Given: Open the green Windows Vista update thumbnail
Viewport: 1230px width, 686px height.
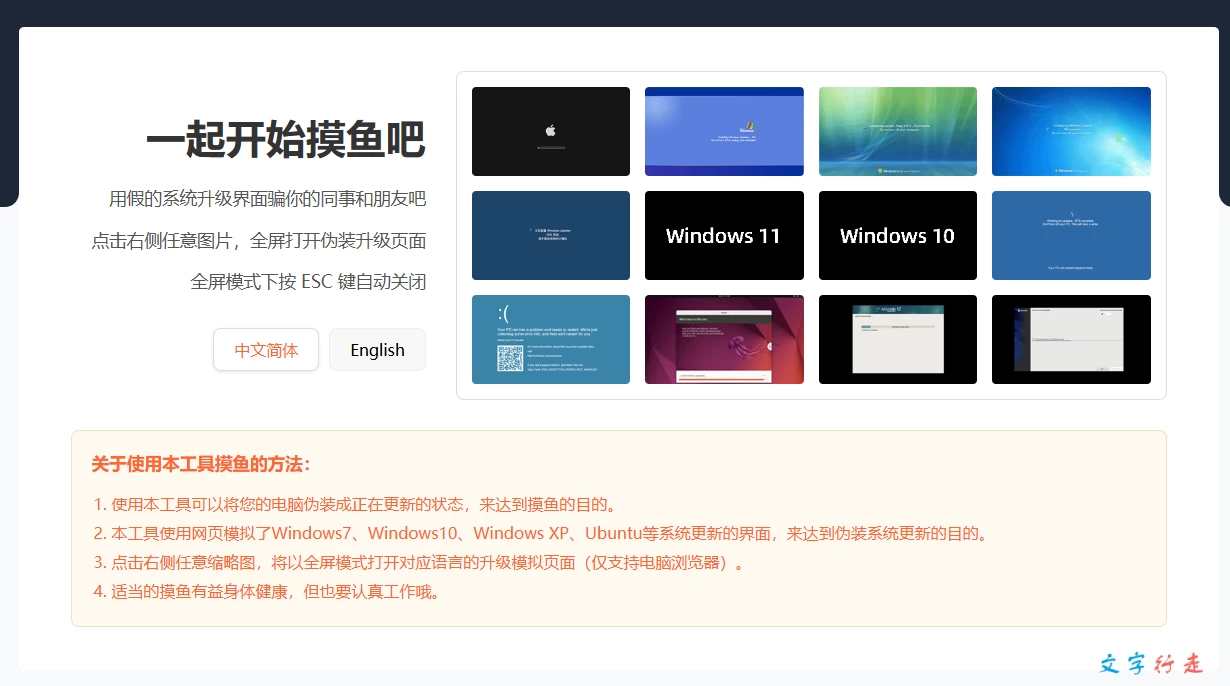Looking at the screenshot, I should click(x=898, y=131).
